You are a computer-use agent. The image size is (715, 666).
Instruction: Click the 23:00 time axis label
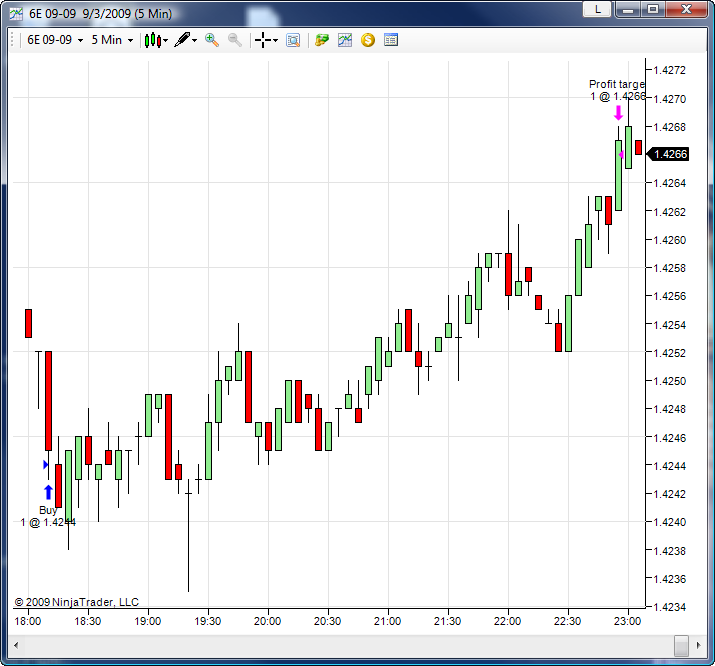pyautogui.click(x=627, y=621)
